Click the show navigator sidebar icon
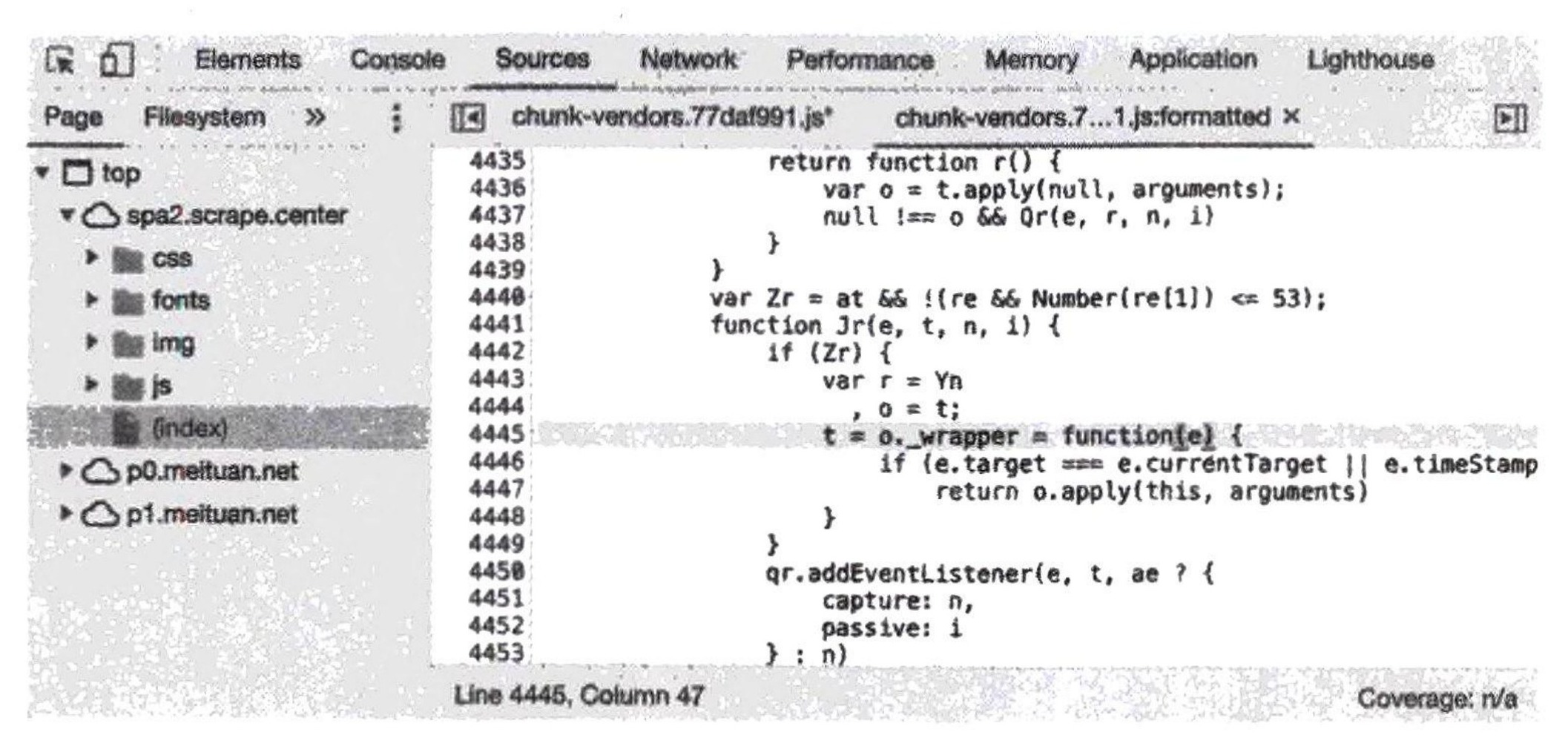This screenshot has width=1568, height=752. pyautogui.click(x=468, y=118)
